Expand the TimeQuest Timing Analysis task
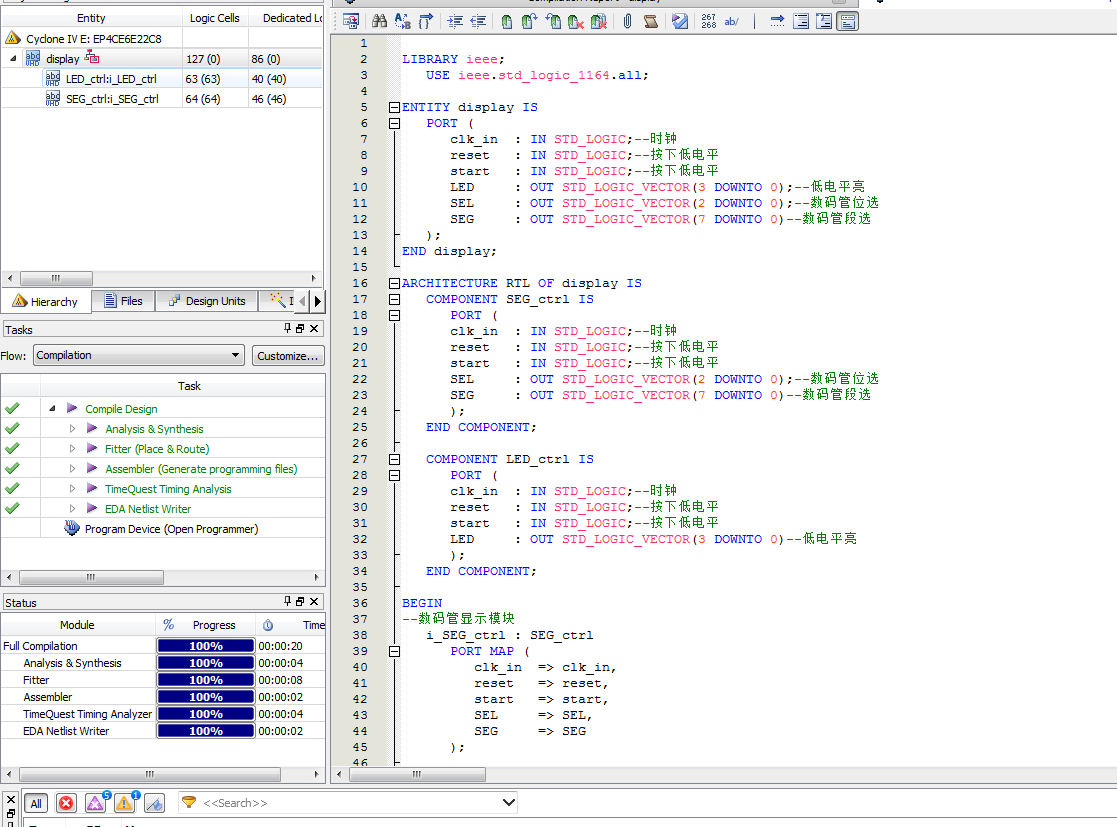Screen dimensions: 1117x827 tap(72, 488)
